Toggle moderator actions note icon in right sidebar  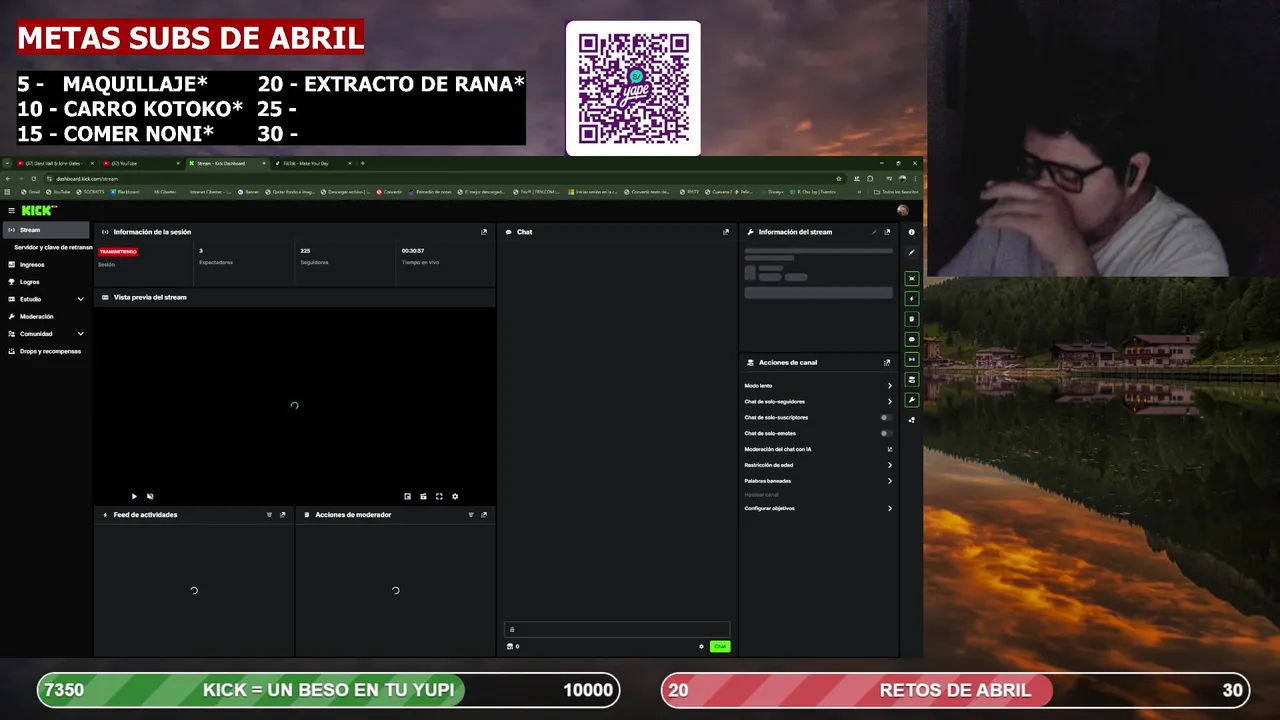[911, 319]
